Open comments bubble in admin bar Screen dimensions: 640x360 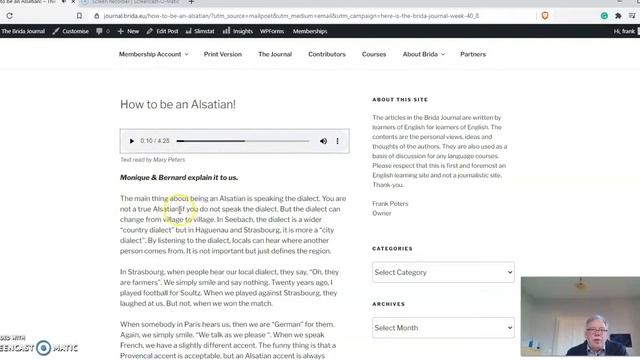[x=103, y=31]
